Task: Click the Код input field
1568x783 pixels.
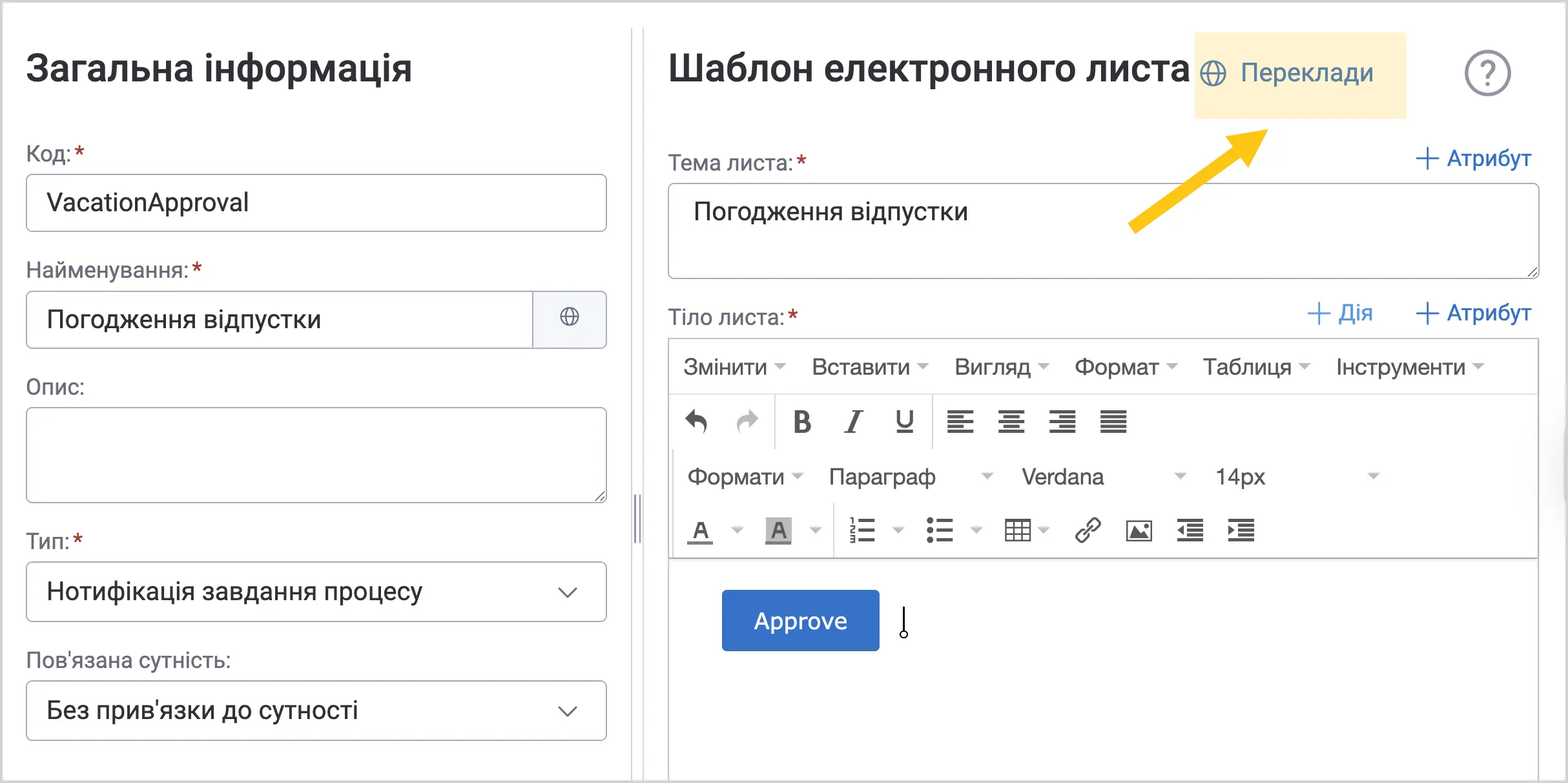Action: [x=316, y=203]
